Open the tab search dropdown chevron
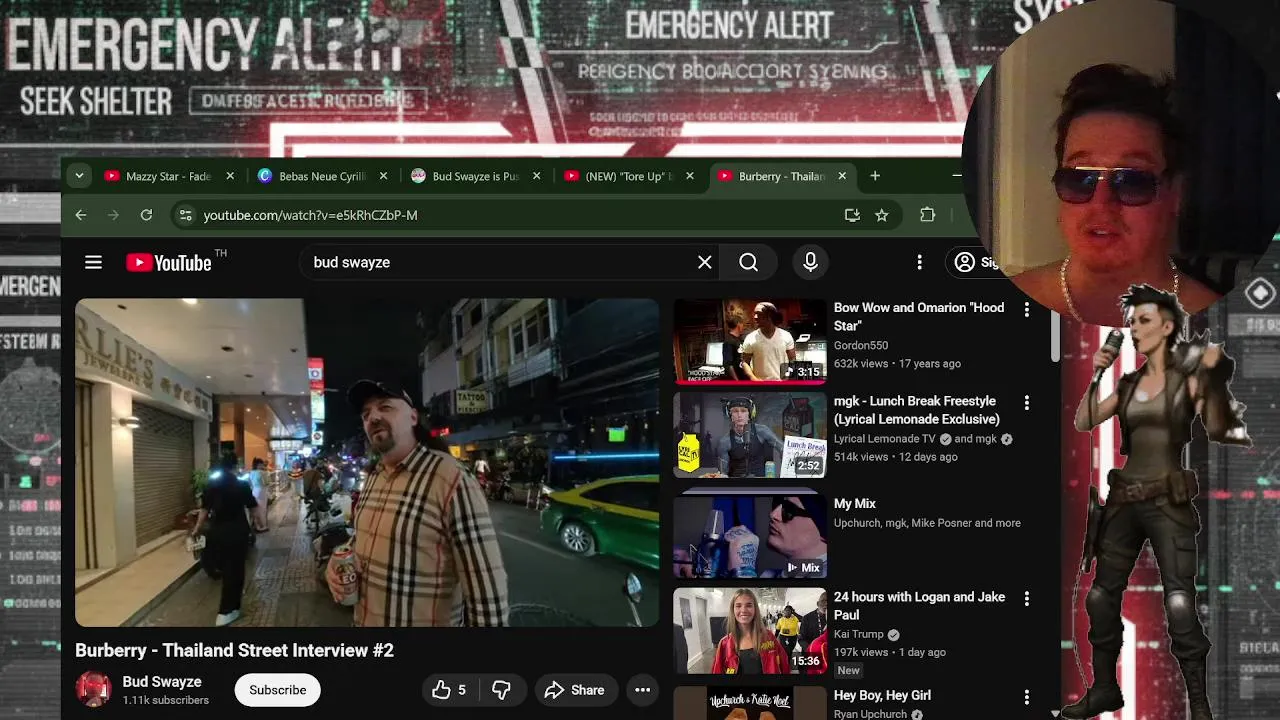 coord(79,176)
